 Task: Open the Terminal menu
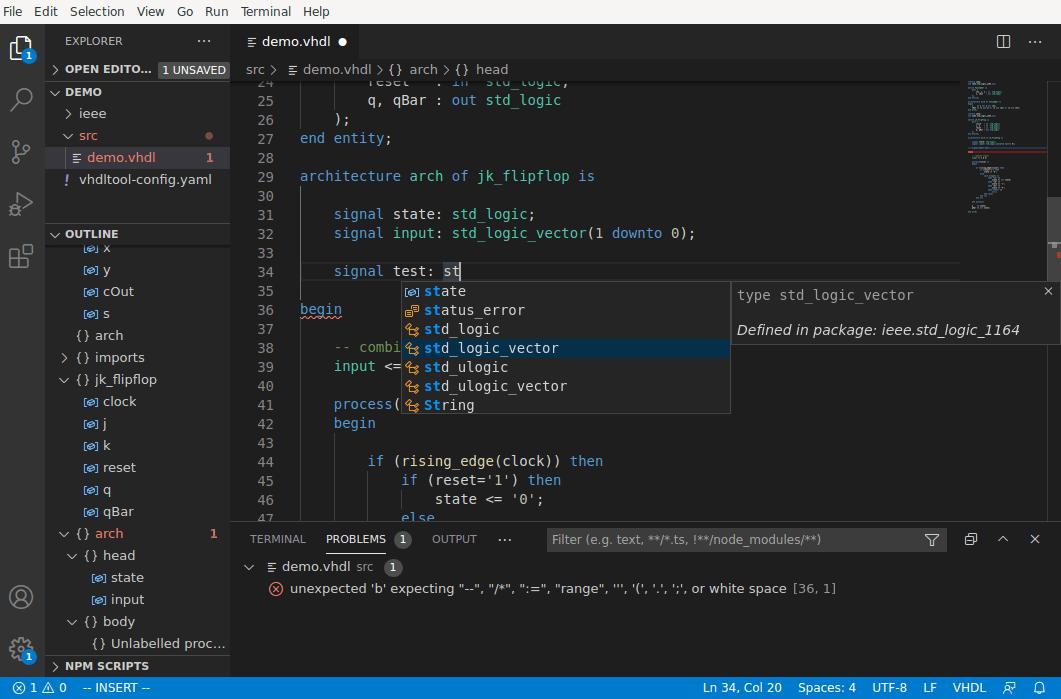[266, 12]
